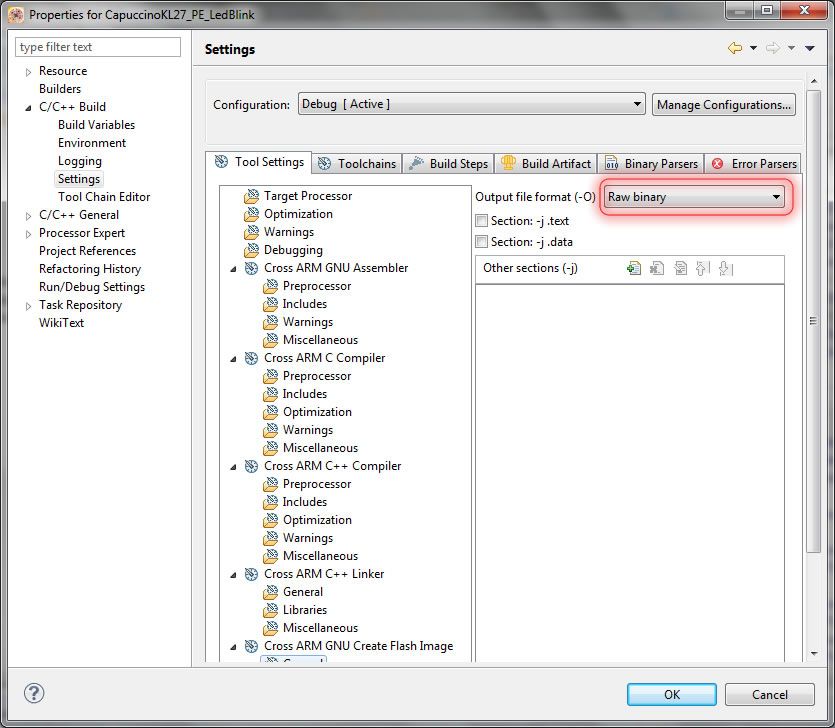The height and width of the screenshot is (728, 835).
Task: Click the Toolchains tab icon
Action: [x=324, y=163]
